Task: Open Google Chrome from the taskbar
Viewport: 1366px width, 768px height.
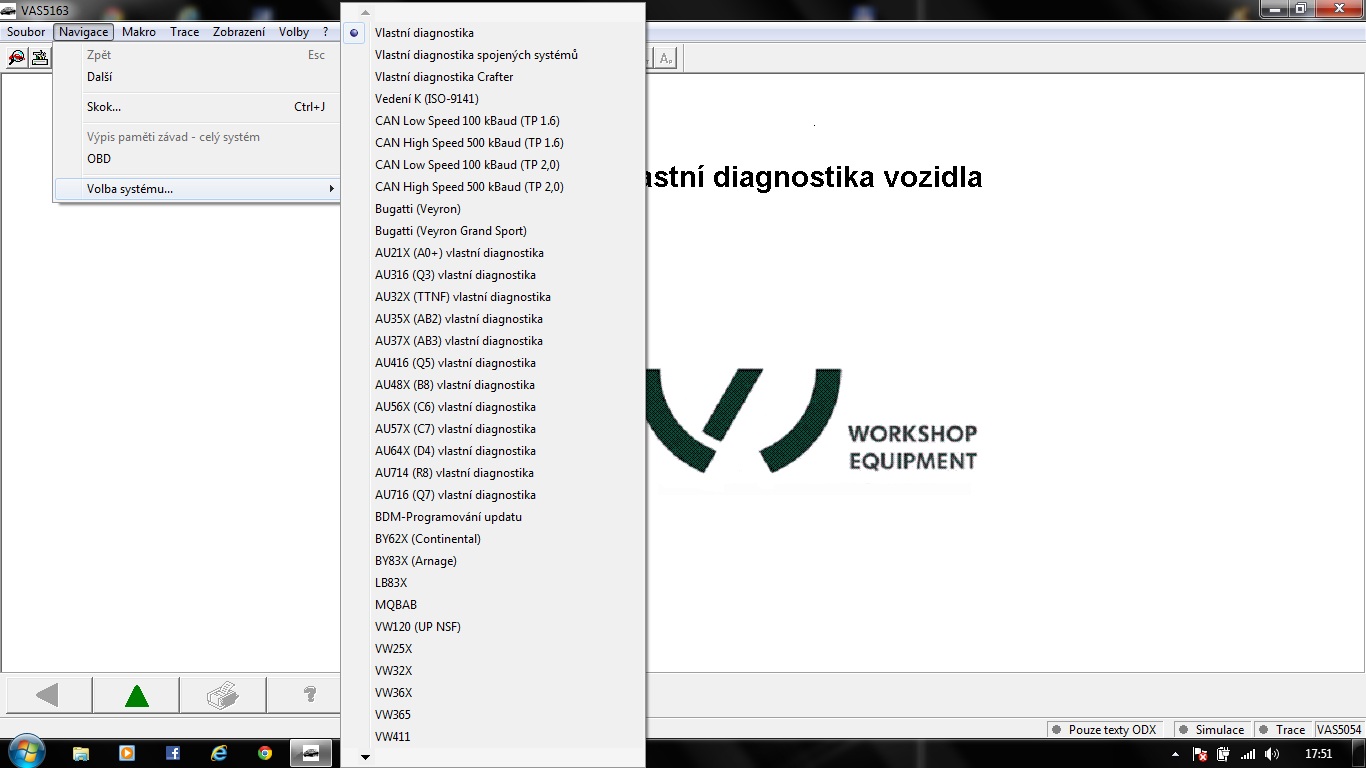Action: 265,753
